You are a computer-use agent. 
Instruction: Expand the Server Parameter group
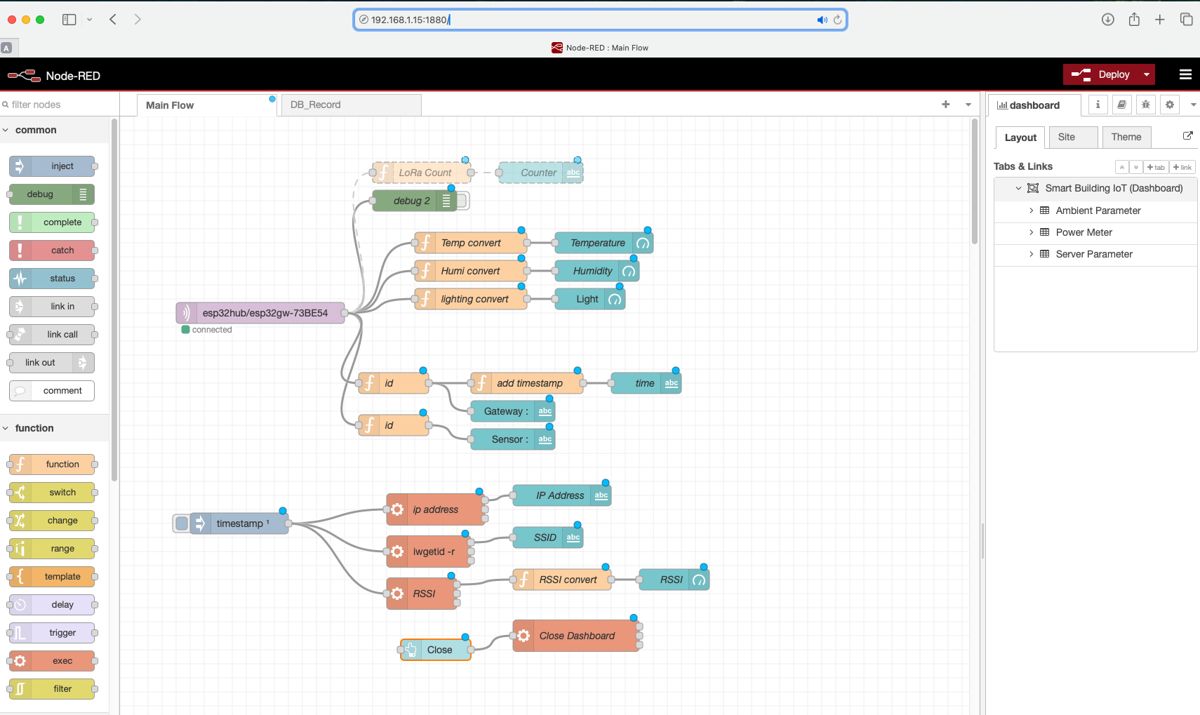(x=1031, y=254)
